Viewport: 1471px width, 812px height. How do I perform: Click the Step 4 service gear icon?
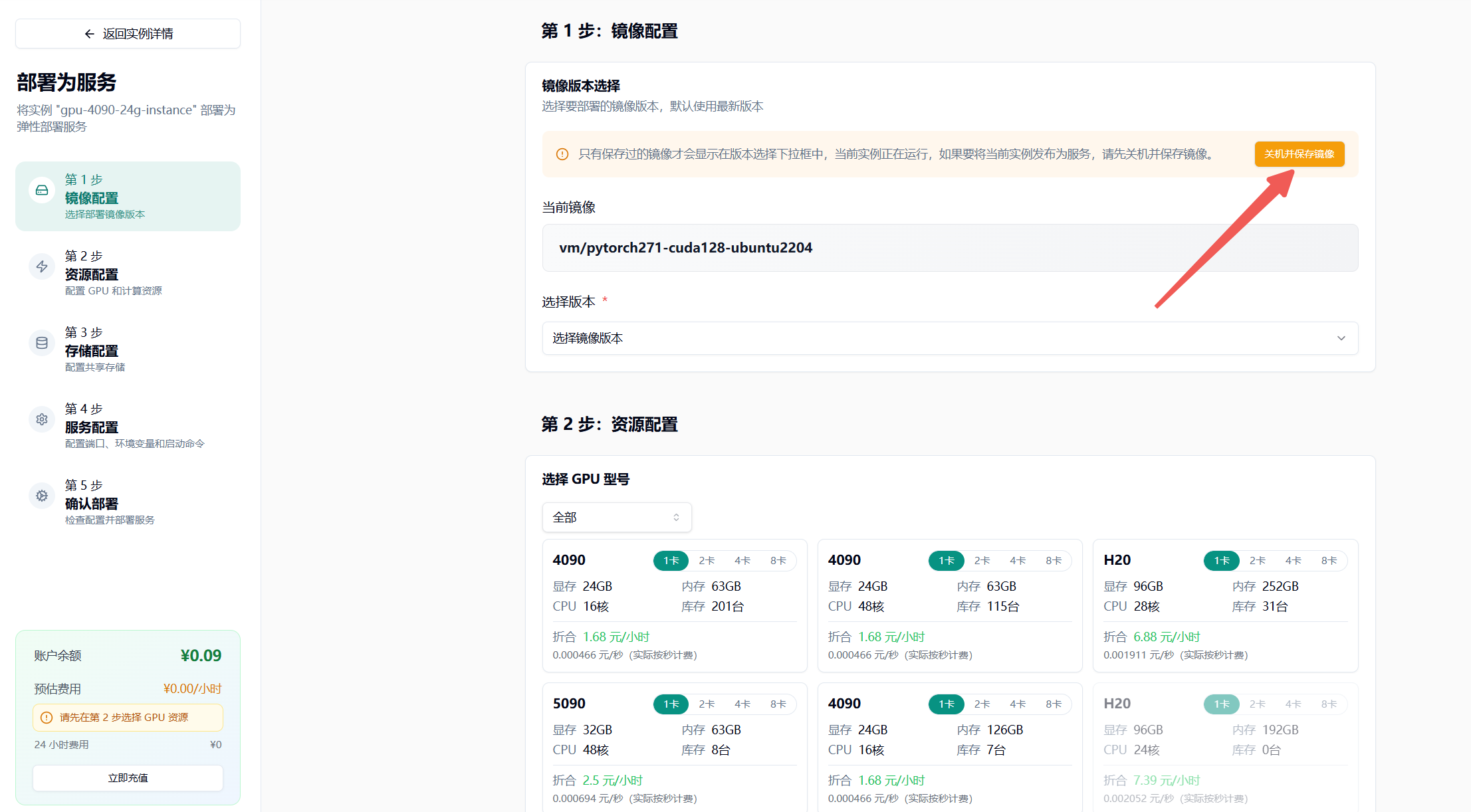(x=42, y=419)
